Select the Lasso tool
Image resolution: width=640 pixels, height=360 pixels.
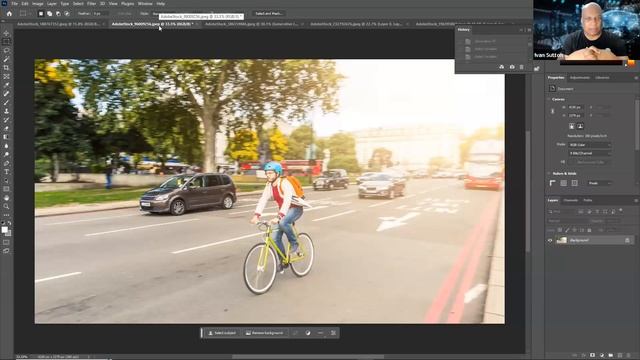[x=6, y=51]
